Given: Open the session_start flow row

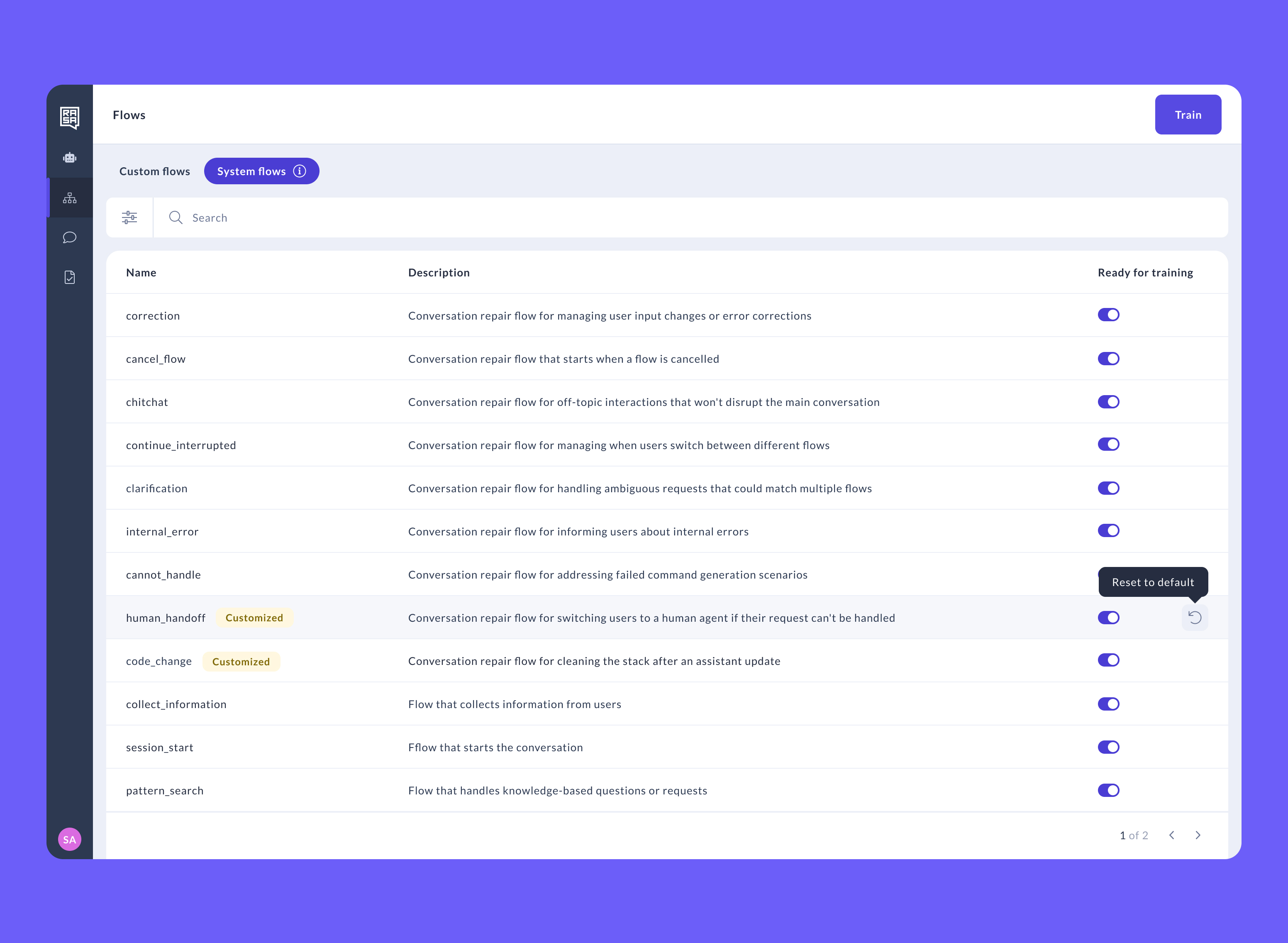Looking at the screenshot, I should (x=160, y=747).
